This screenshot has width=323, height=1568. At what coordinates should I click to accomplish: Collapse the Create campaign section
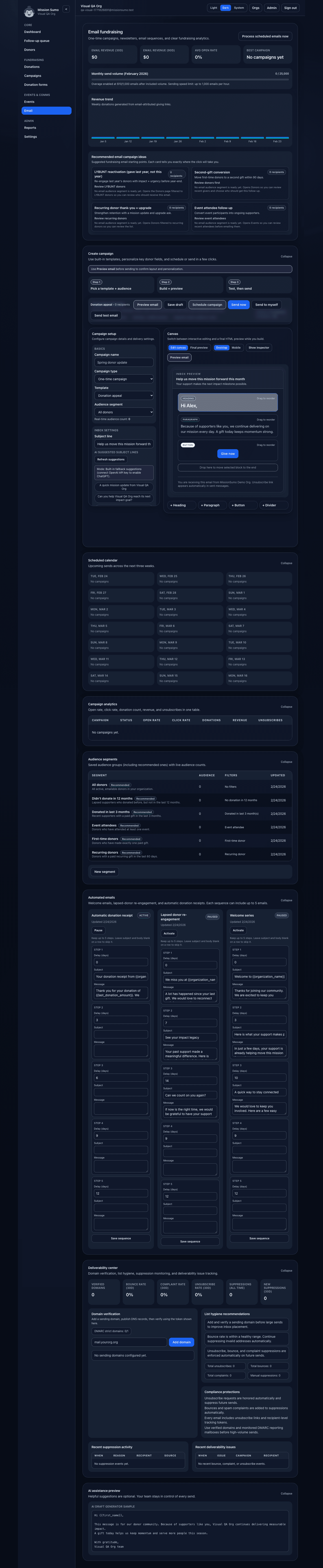tap(286, 256)
